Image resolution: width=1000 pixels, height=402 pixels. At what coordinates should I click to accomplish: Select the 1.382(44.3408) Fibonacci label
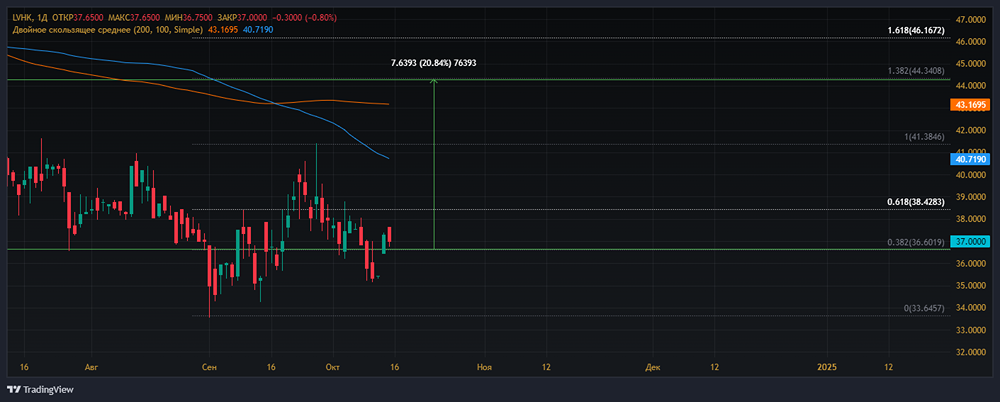pyautogui.click(x=916, y=71)
